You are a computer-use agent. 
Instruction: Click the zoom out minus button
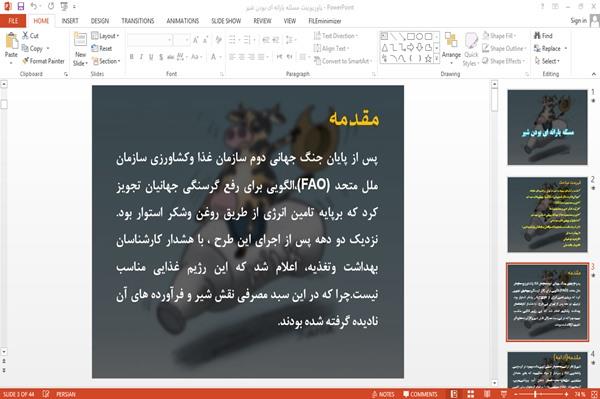[516, 394]
